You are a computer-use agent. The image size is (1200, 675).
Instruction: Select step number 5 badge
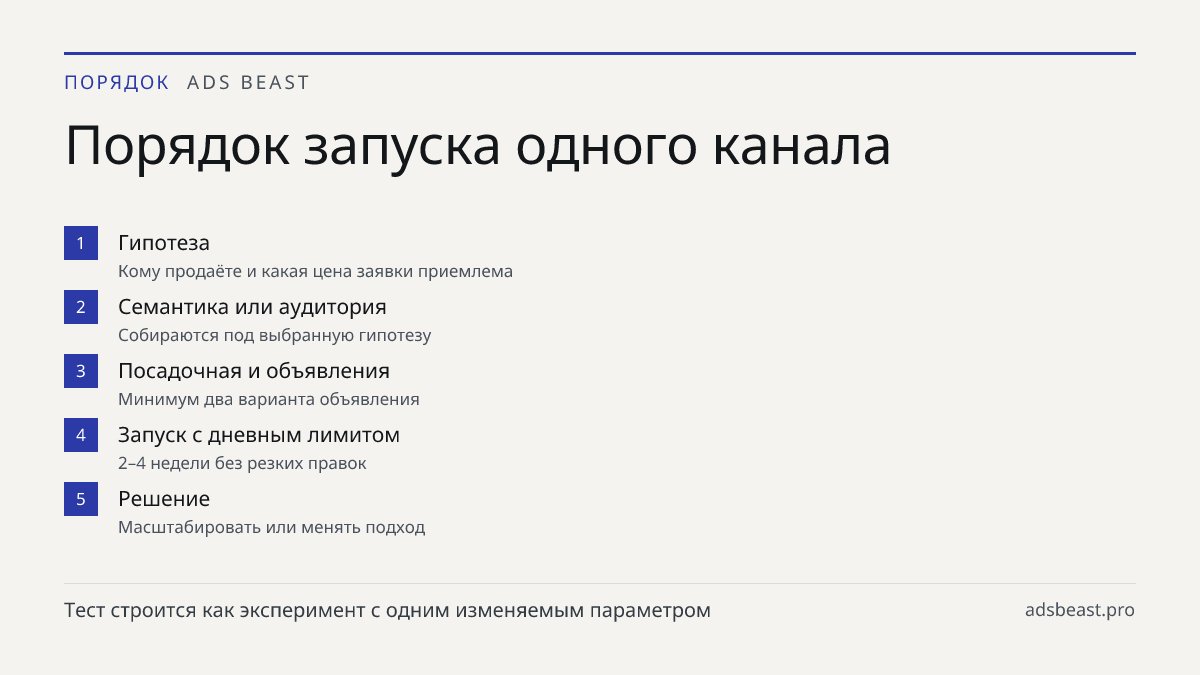click(81, 499)
